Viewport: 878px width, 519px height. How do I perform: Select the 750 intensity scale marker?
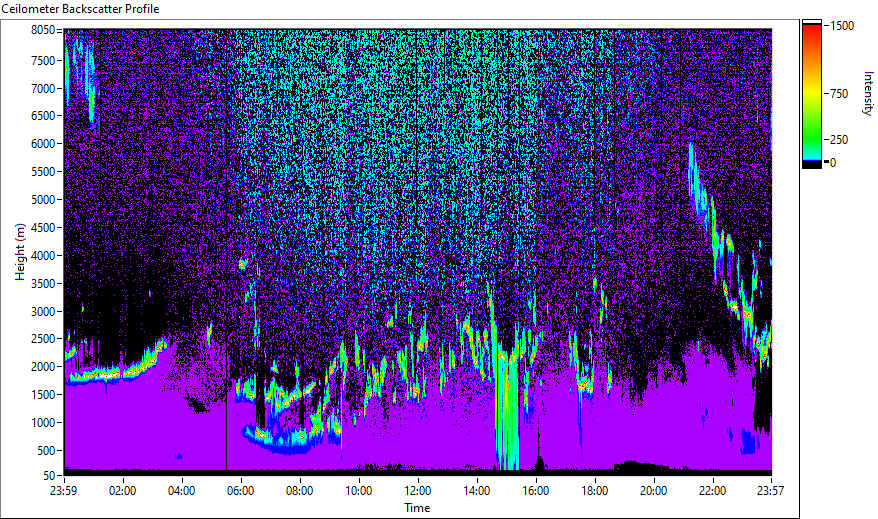click(x=839, y=94)
